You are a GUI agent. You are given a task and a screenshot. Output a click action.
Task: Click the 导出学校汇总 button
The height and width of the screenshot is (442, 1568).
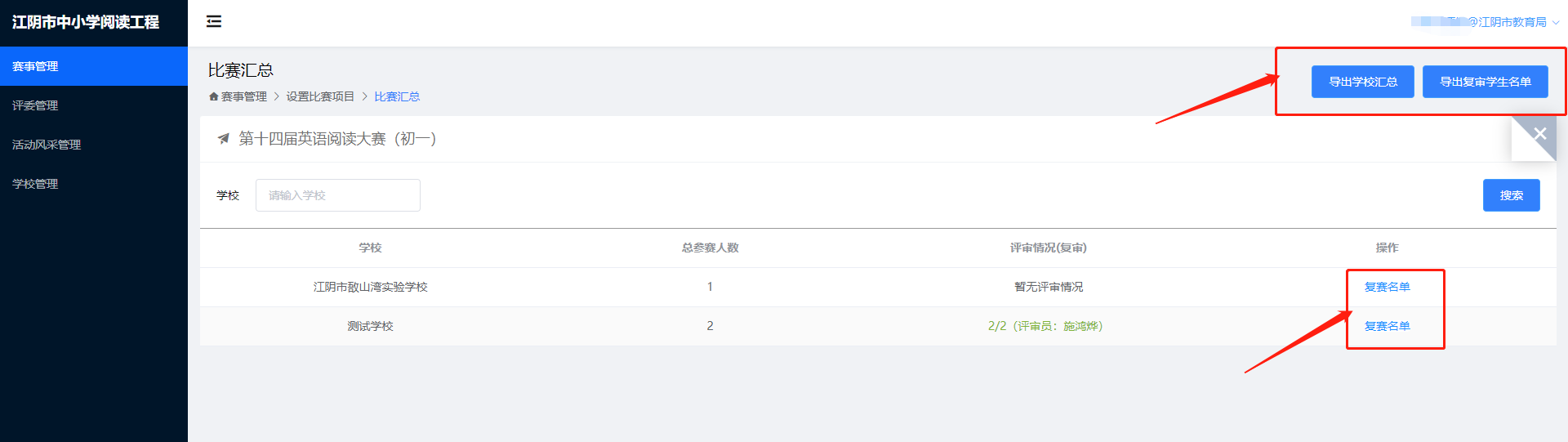[1362, 82]
